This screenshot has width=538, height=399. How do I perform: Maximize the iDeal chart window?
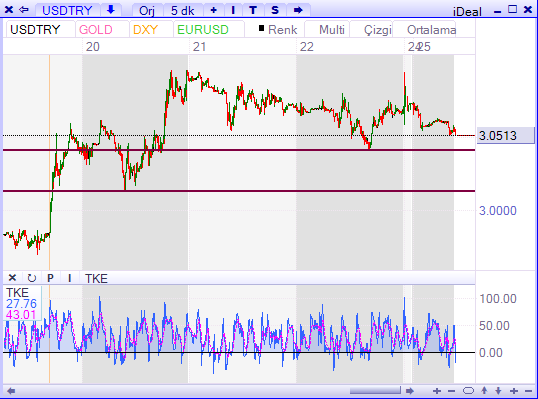coord(512,9)
